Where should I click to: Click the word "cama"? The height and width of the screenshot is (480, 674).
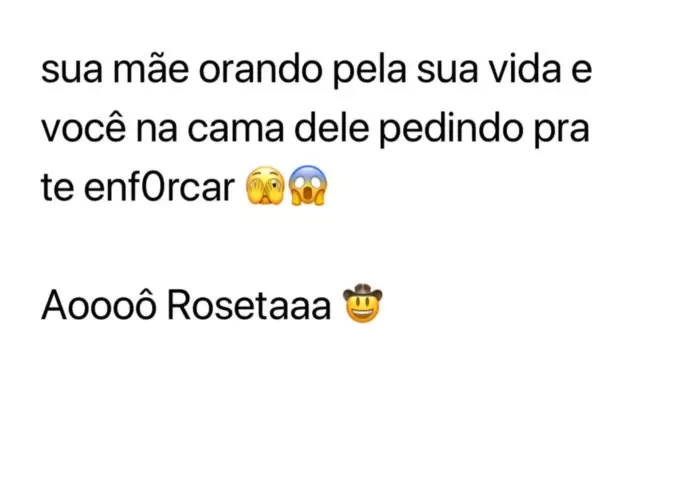click(236, 130)
